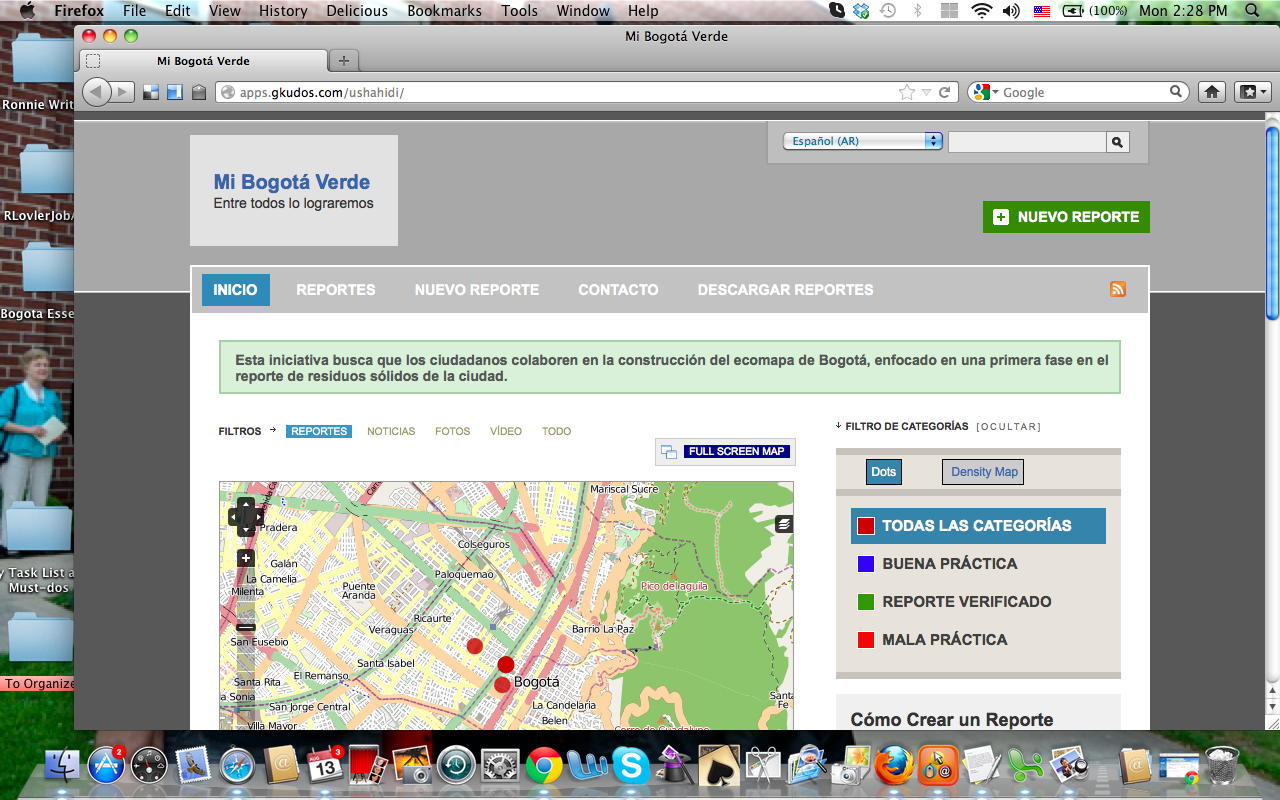Image resolution: width=1280 pixels, height=800 pixels.
Task: Click the page vertical scrollbar
Action: tap(1272, 224)
